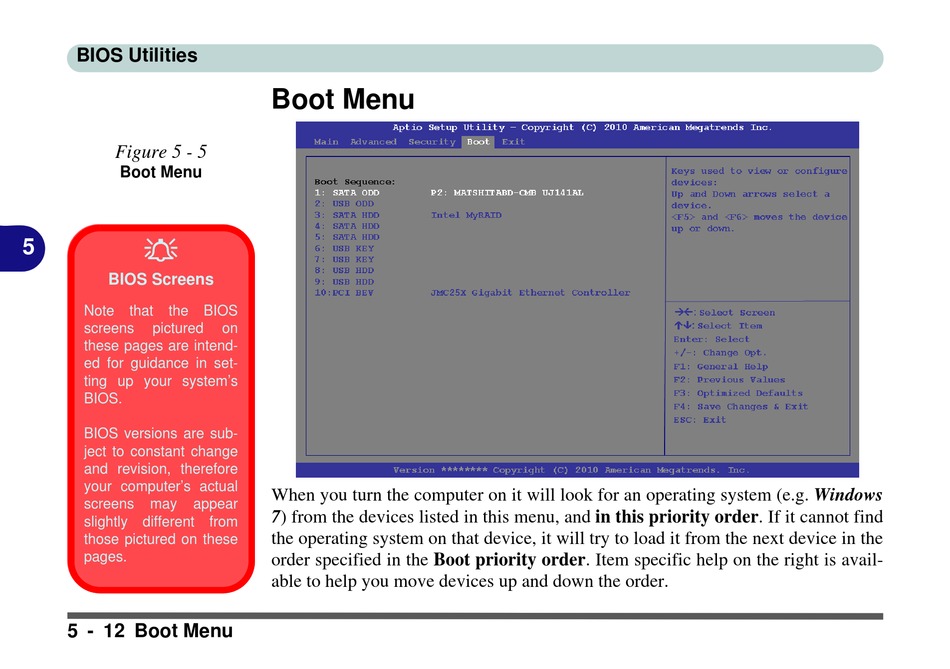Click the Intel MyRAID device value
Screen dimensions: 950x669
point(466,215)
